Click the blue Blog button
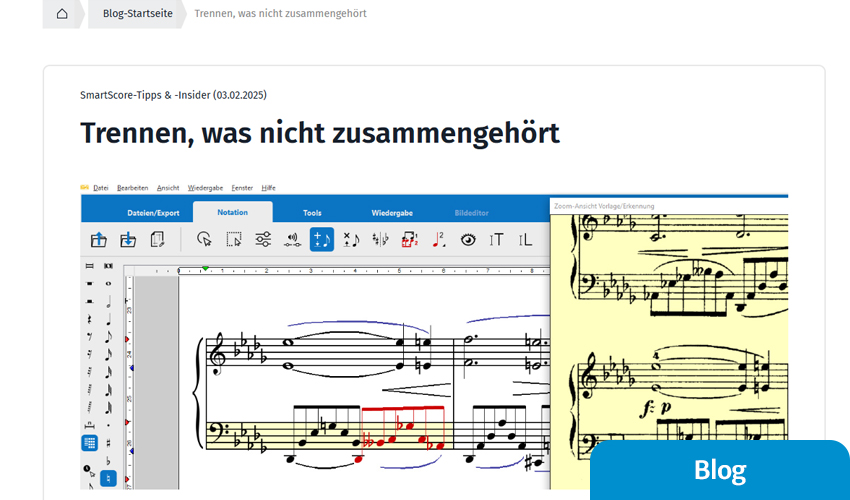850x500 pixels. pos(720,470)
